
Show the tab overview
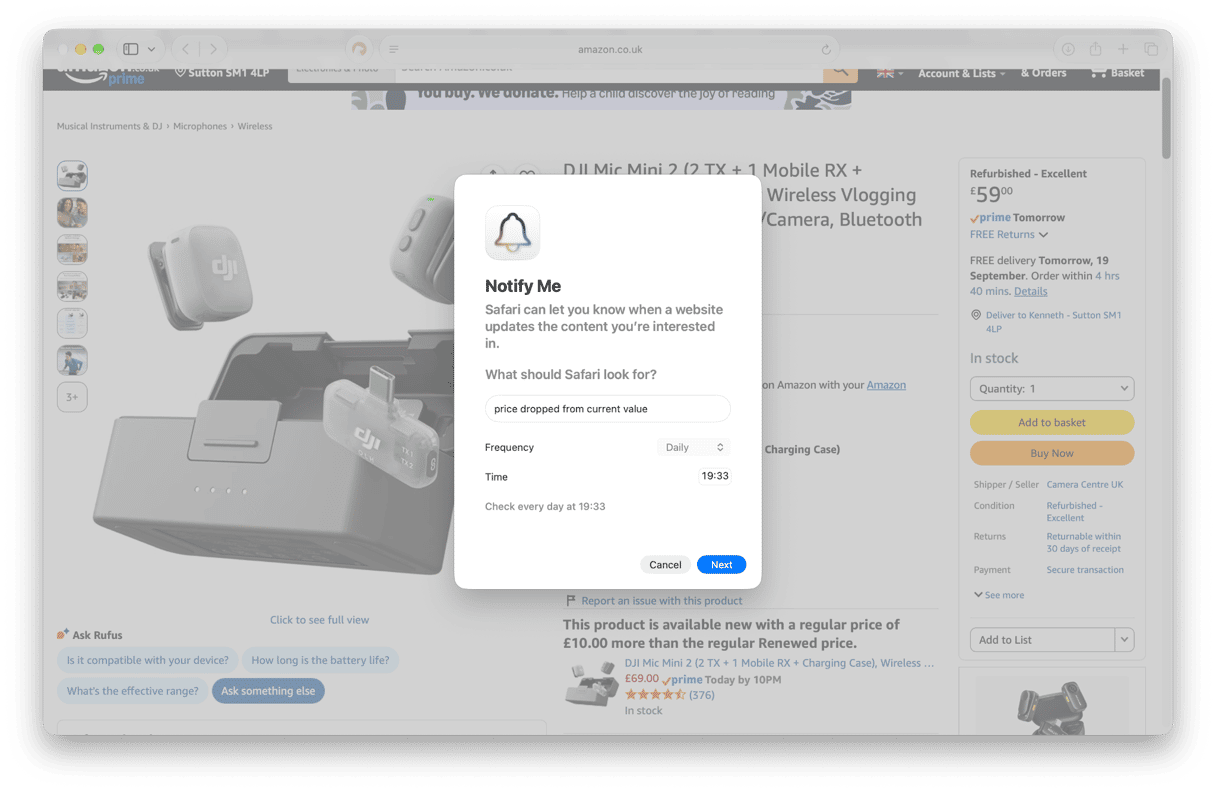point(1151,49)
